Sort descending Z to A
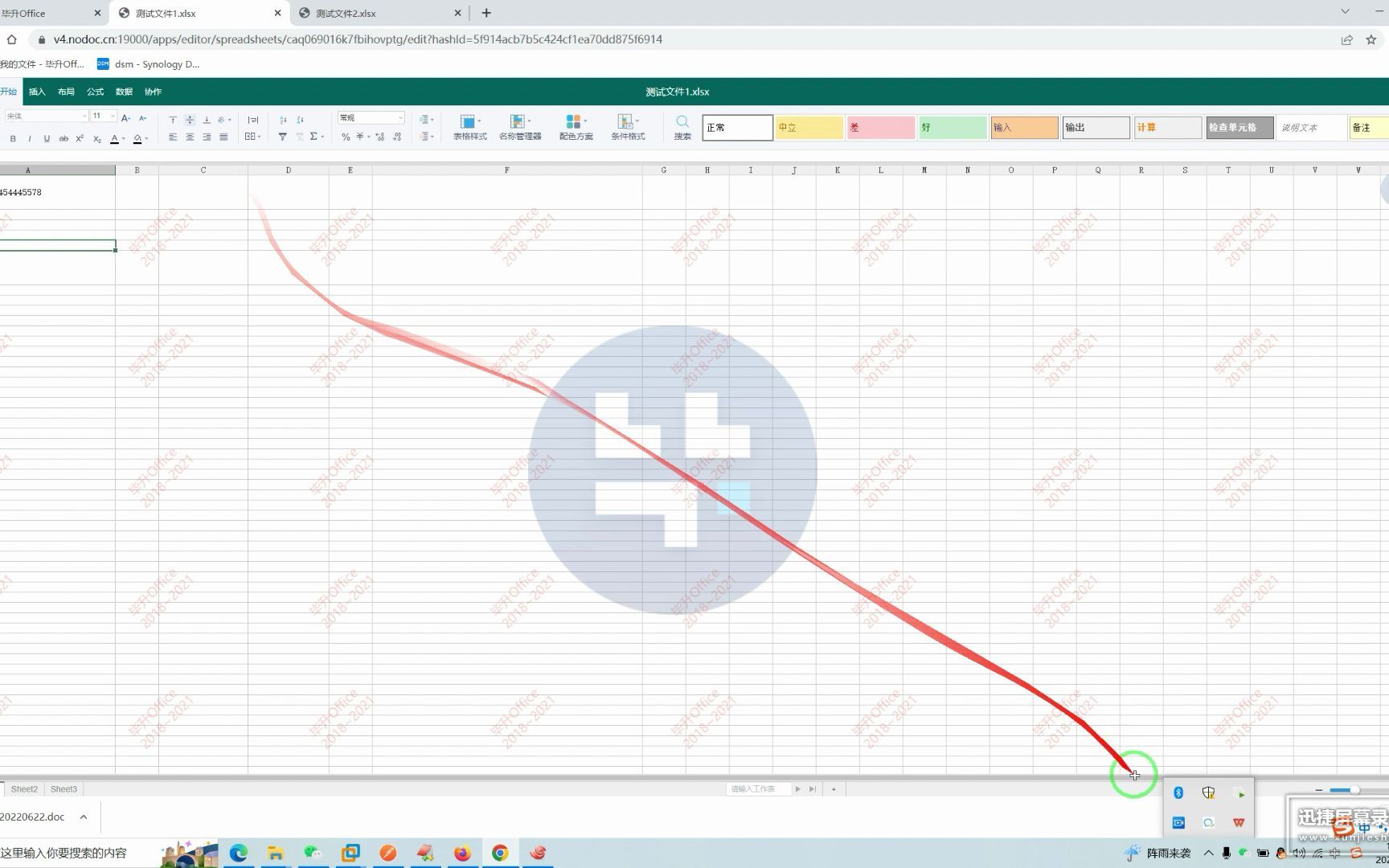This screenshot has height=868, width=1389. (300, 120)
